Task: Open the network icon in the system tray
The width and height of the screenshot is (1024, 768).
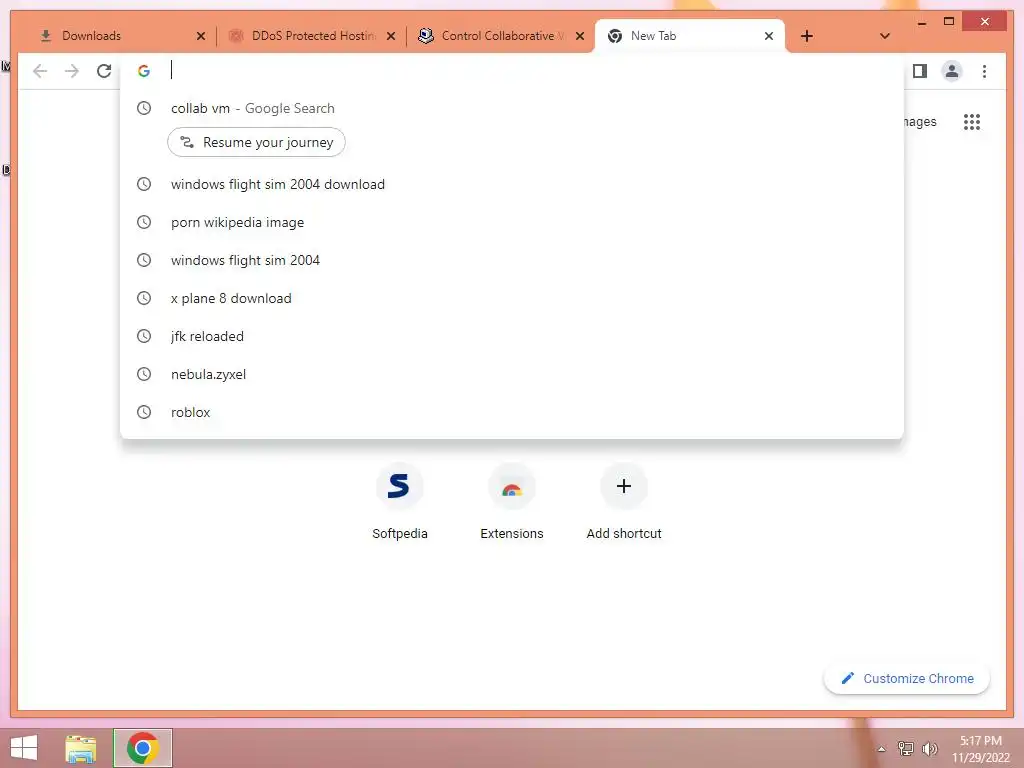Action: (905, 749)
